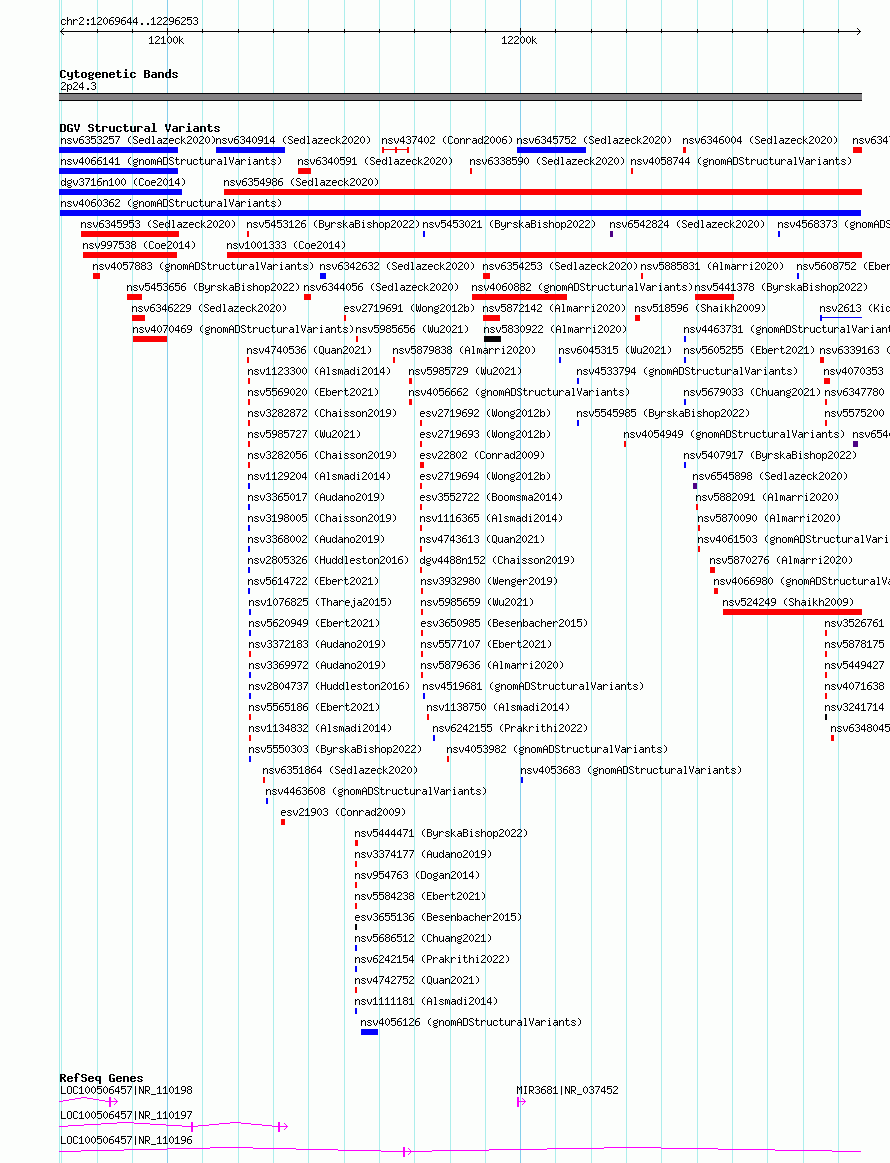
Task: Open the nsv6340914 (Sedlazeck2020) variant
Action: coord(293,140)
